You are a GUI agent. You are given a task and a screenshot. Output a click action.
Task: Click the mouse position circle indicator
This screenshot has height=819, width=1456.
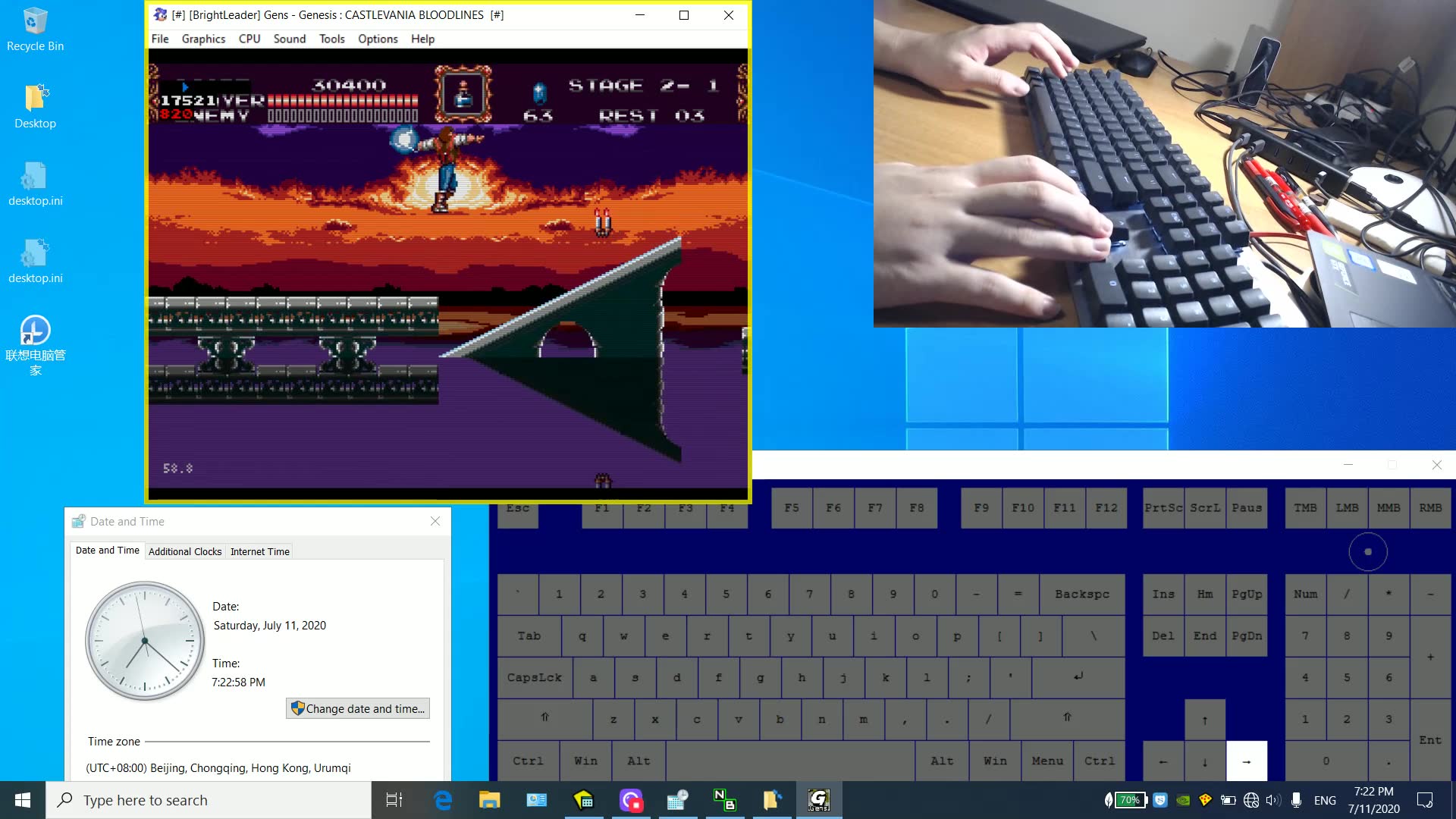point(1368,552)
